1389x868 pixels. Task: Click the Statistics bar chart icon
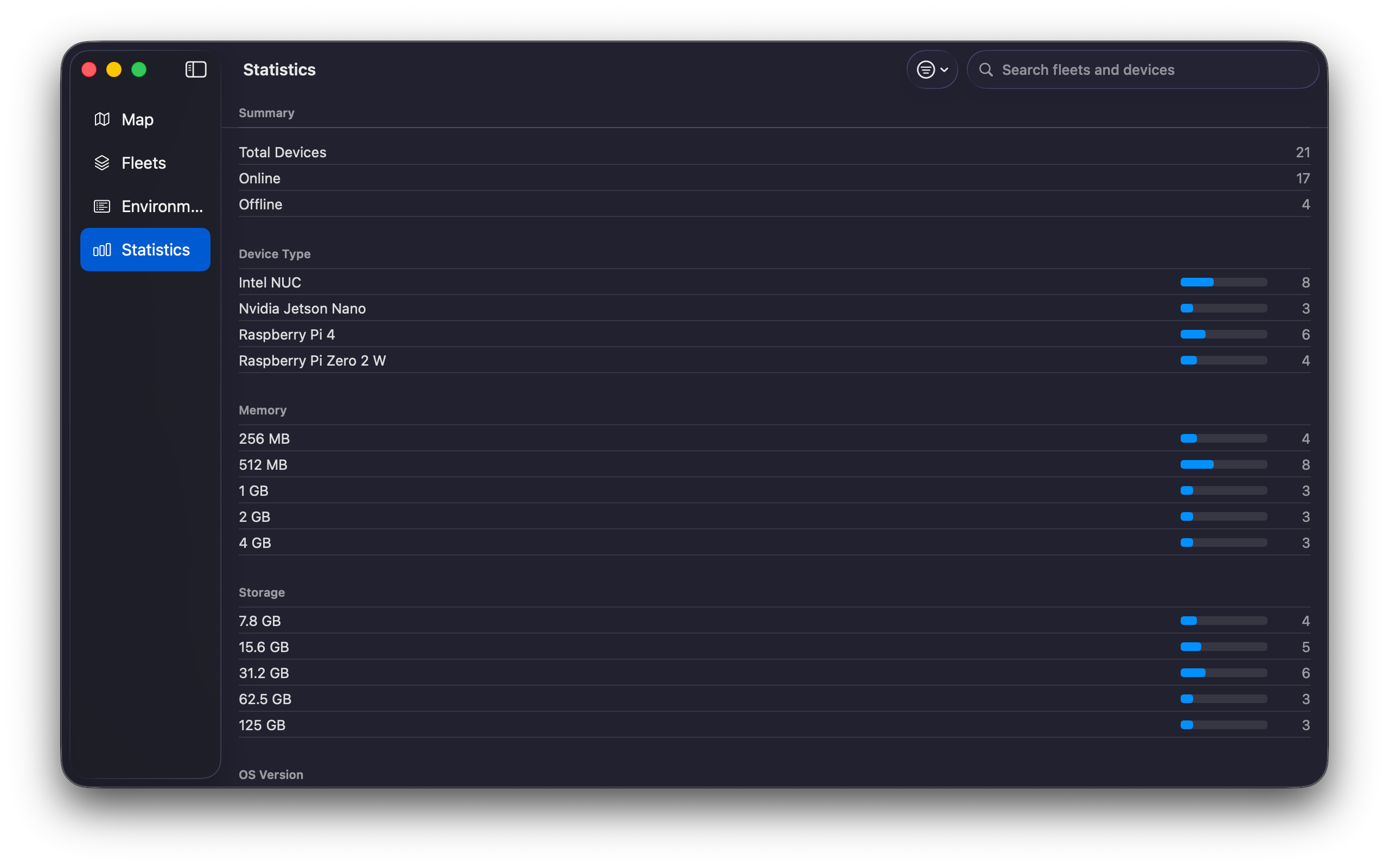click(x=102, y=250)
